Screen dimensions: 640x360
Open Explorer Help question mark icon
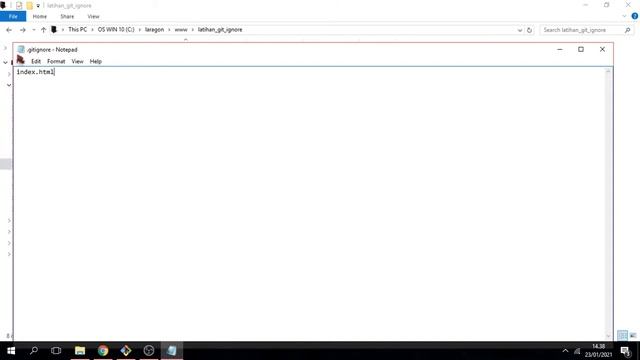pos(634,16)
